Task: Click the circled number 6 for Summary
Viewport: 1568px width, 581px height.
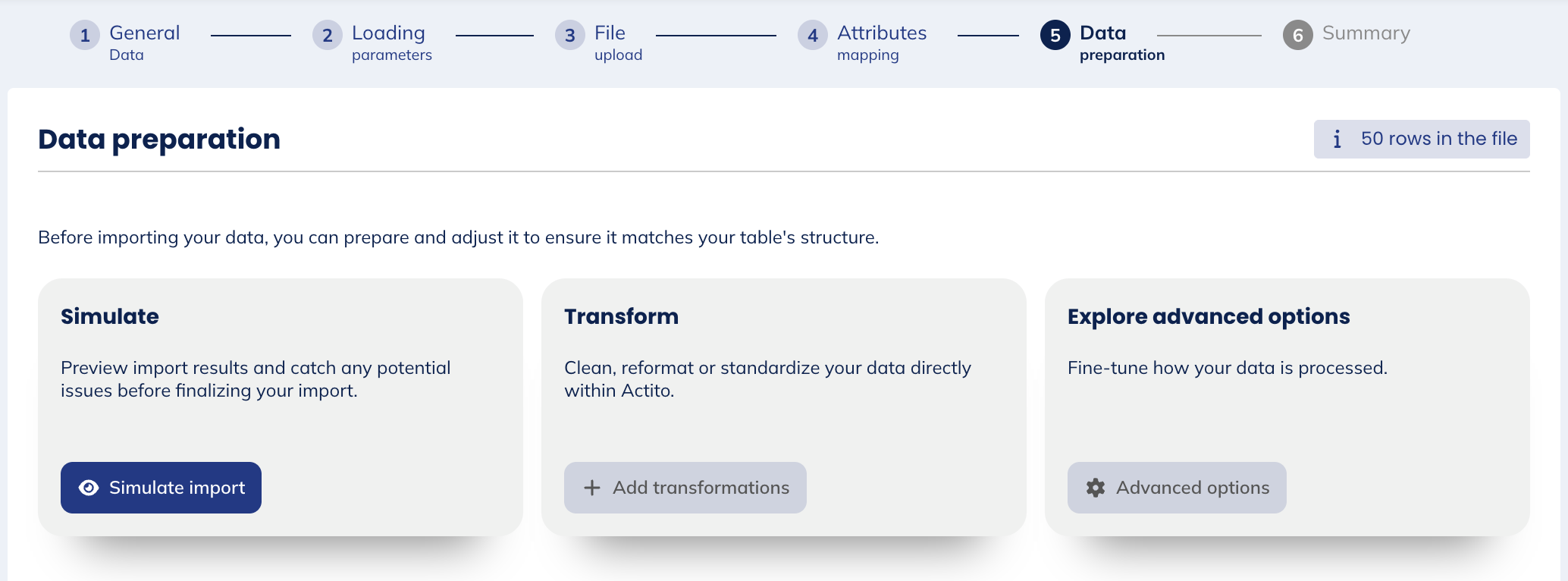Action: point(1297,34)
